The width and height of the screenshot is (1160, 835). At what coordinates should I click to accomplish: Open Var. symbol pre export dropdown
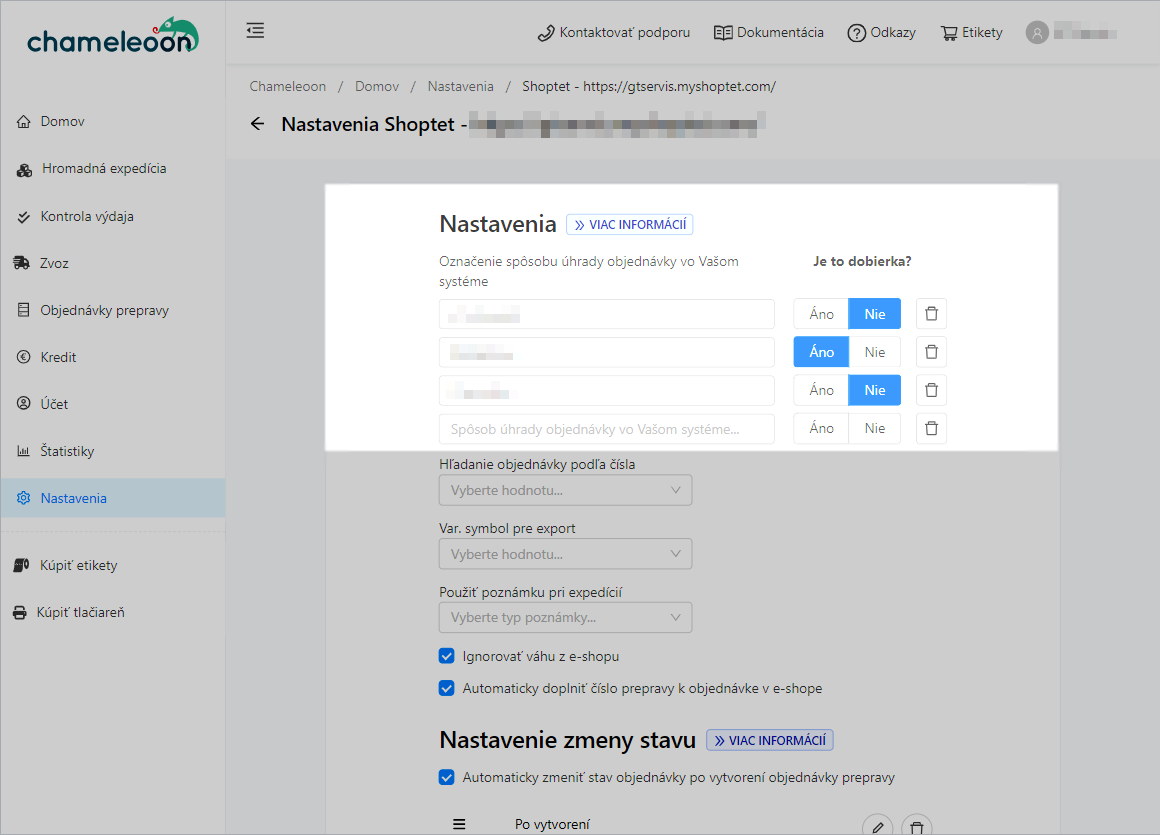[x=565, y=554]
